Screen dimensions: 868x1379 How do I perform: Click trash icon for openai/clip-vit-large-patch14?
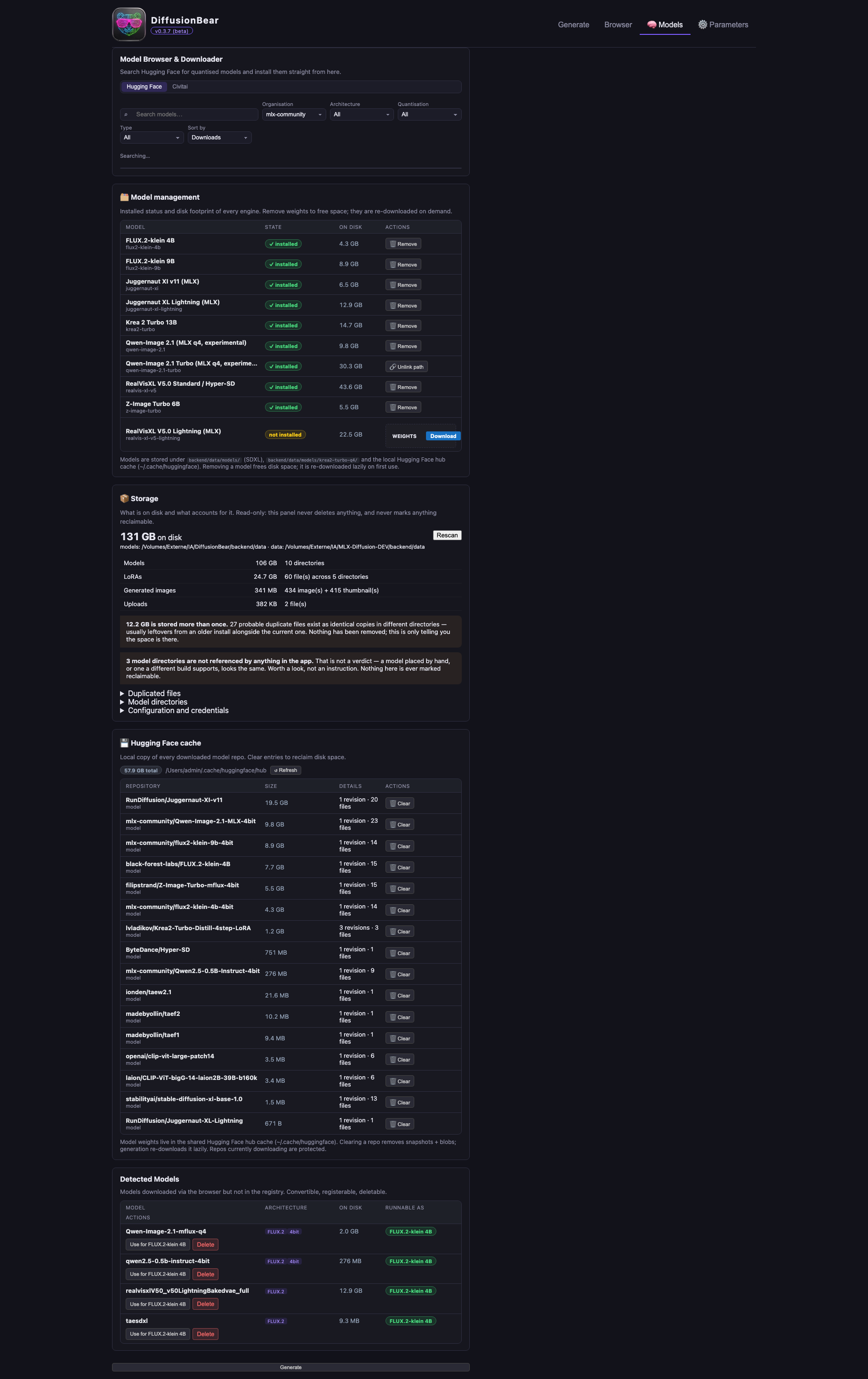tap(393, 1060)
